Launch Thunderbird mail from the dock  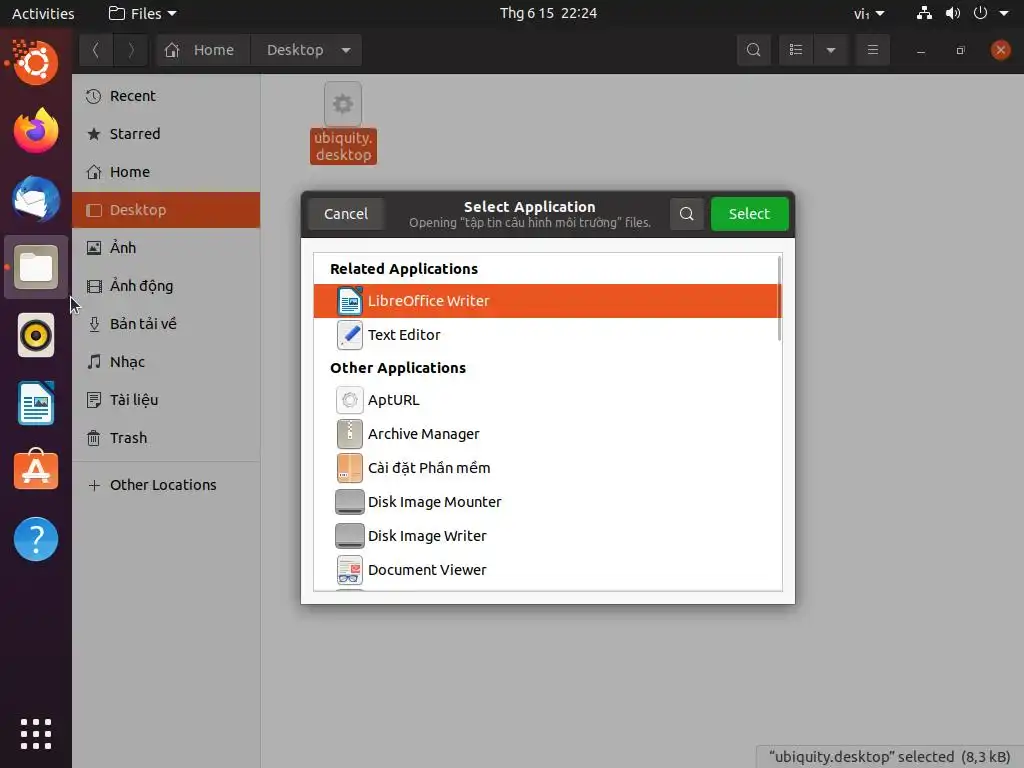click(36, 199)
